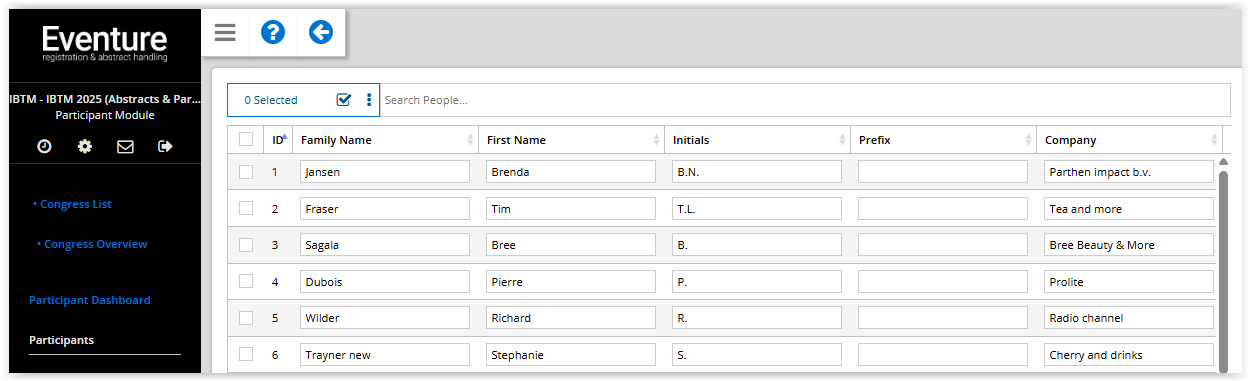Focus the Search People input field
1250x381 pixels.
pos(804,100)
